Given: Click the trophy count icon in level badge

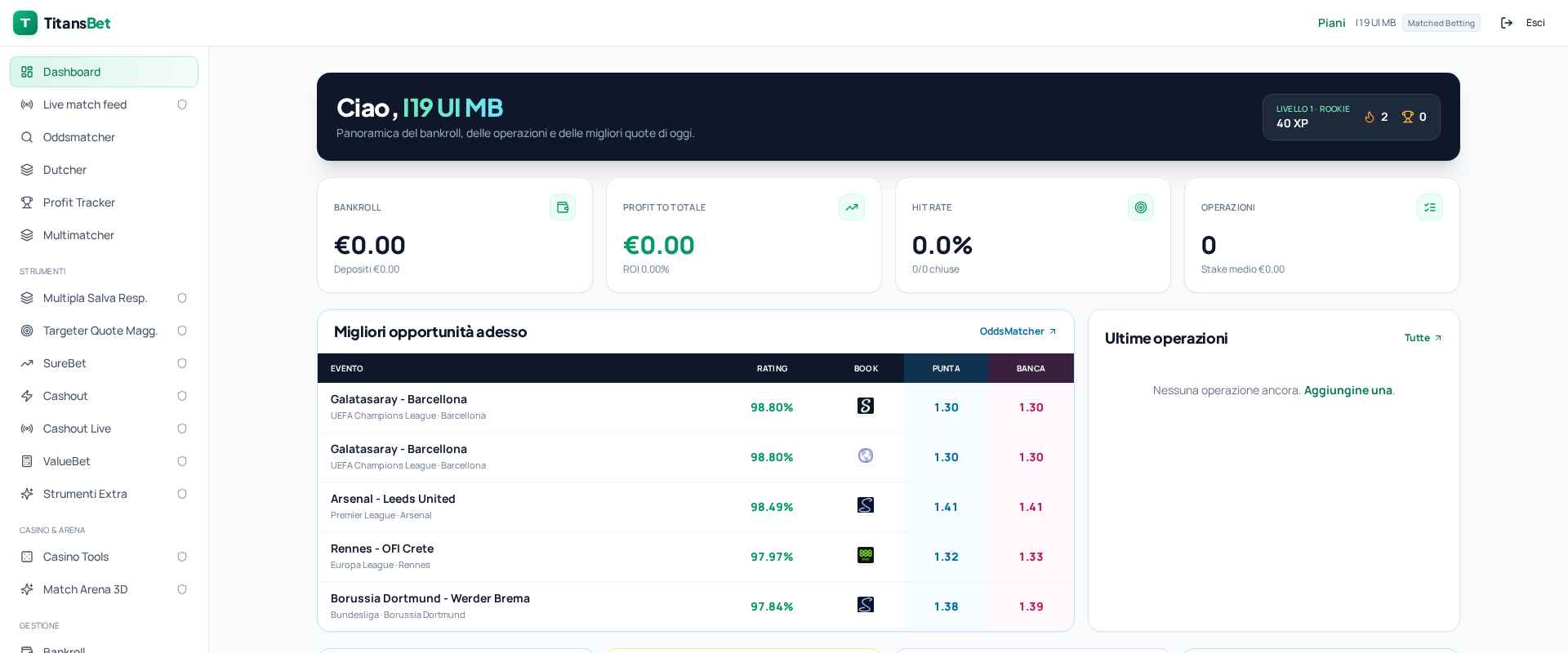Looking at the screenshot, I should coord(1408,117).
